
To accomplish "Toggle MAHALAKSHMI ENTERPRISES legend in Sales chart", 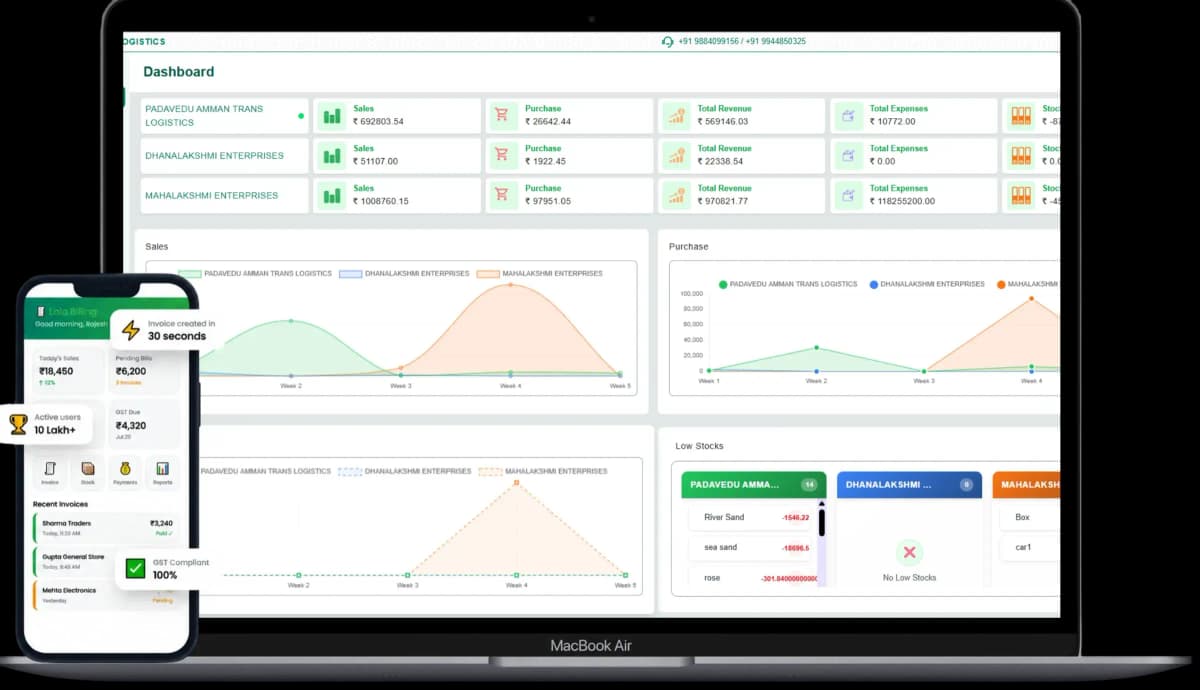I will click(x=540, y=273).
